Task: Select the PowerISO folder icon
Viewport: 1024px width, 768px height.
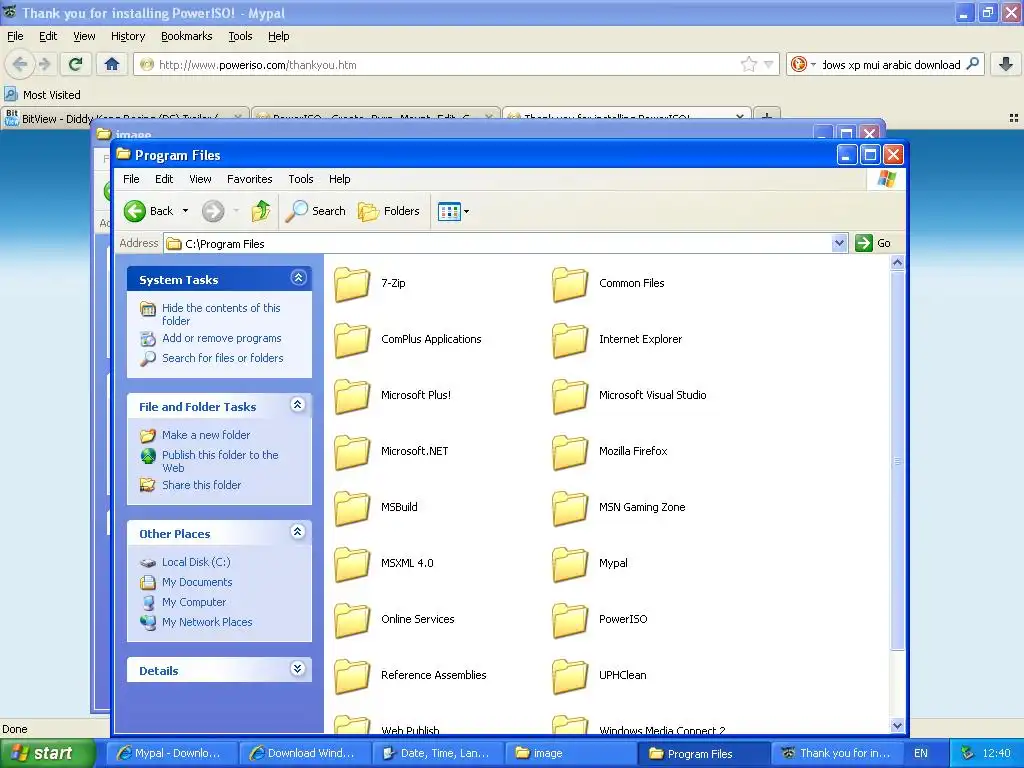Action: coord(570,620)
